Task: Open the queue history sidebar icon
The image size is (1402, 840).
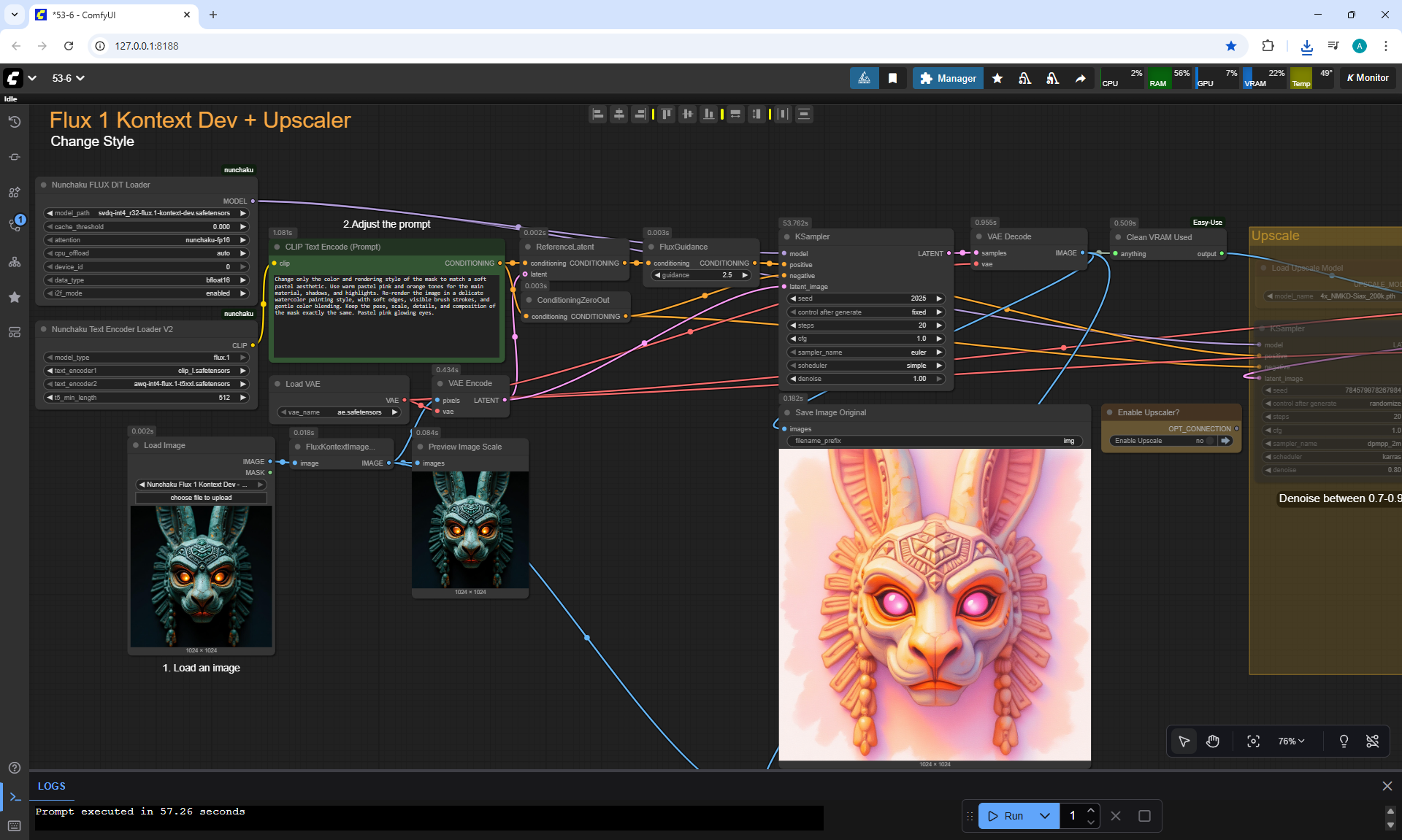Action: (15, 122)
